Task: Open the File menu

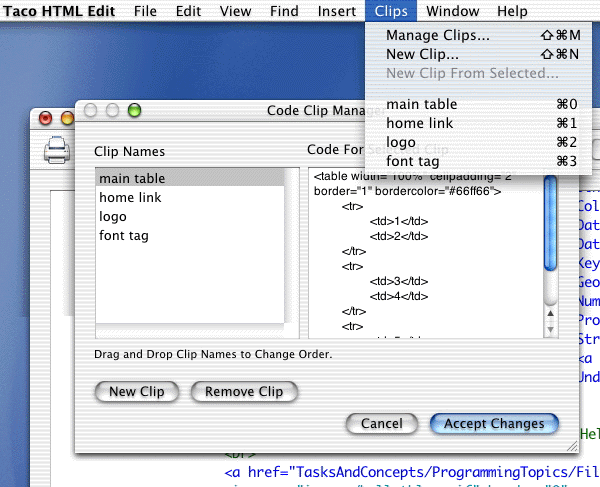Action: (145, 11)
